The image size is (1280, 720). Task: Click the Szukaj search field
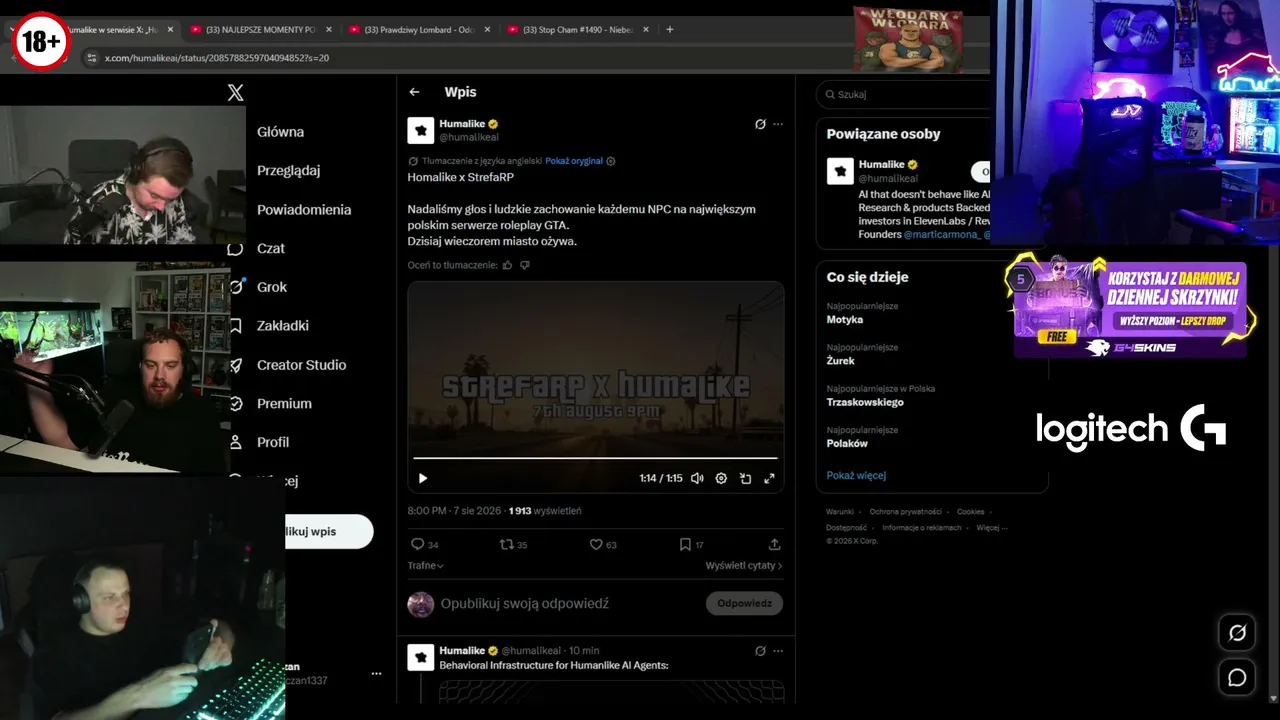pyautogui.click(x=903, y=94)
